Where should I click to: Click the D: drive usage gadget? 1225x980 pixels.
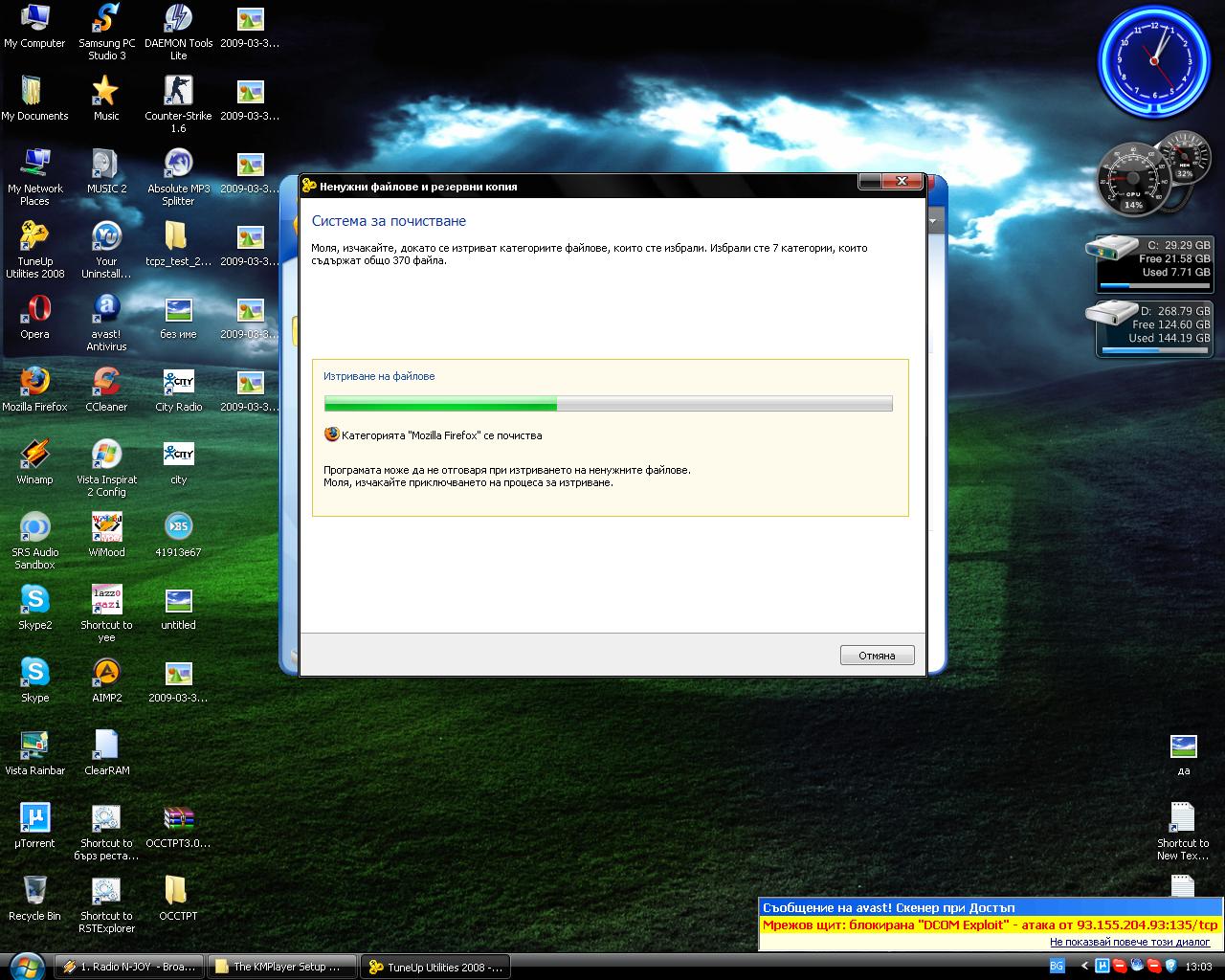click(1153, 329)
